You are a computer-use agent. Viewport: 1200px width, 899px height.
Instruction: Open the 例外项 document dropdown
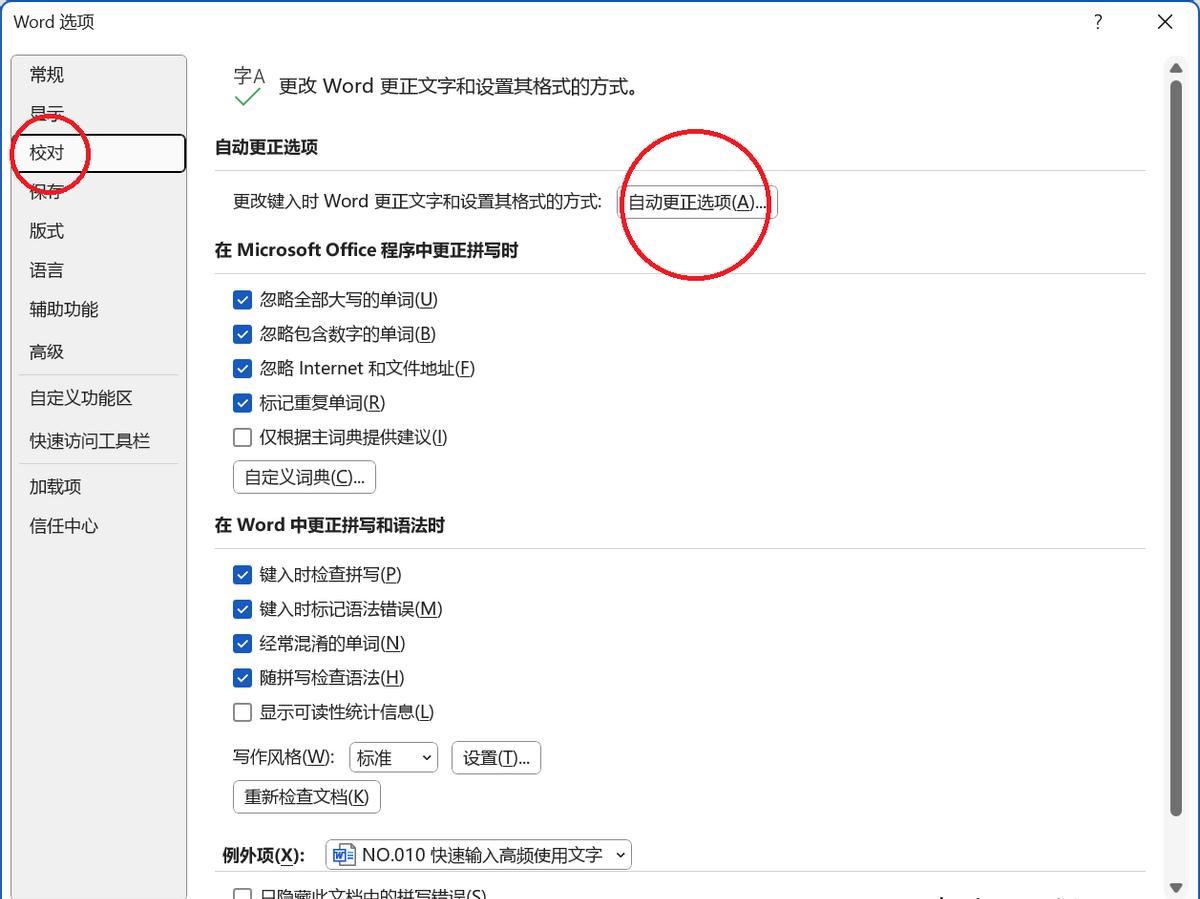point(479,855)
